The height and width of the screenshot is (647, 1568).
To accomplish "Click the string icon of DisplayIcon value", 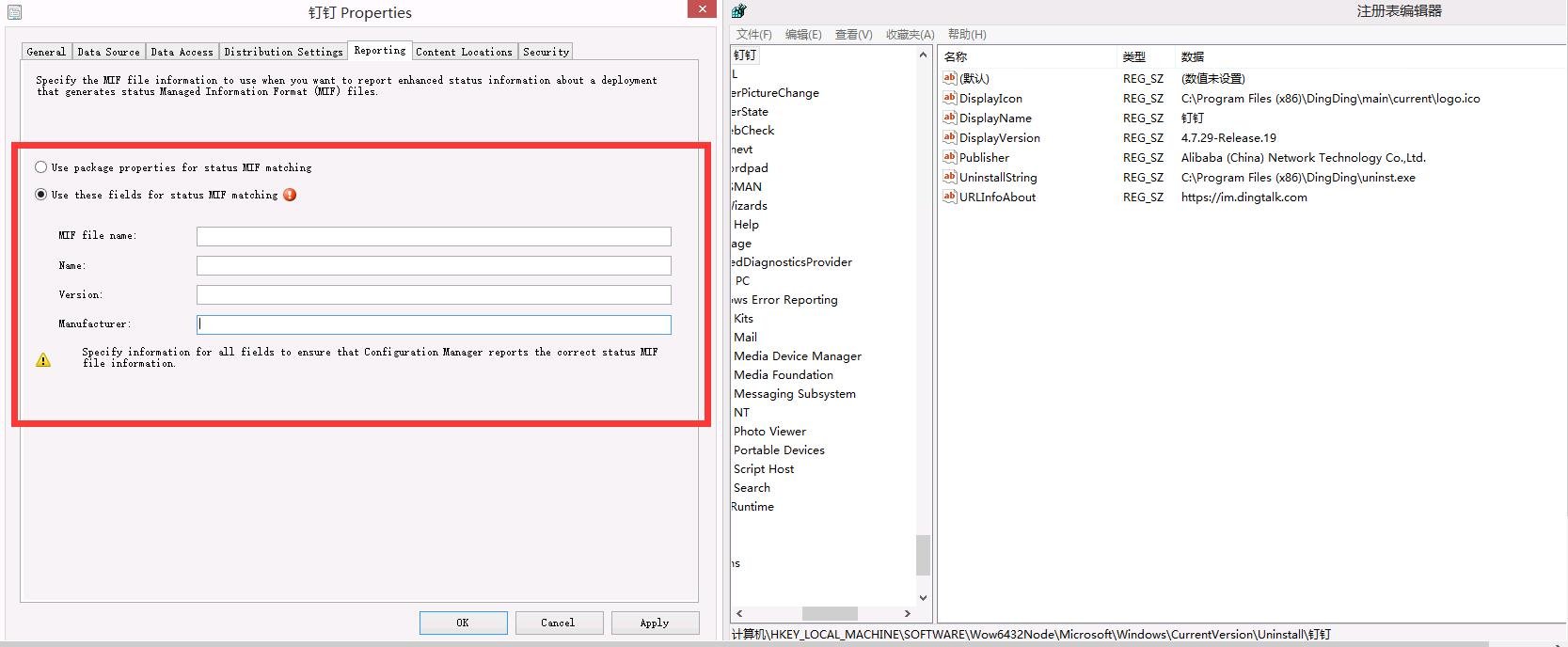I will click(950, 98).
